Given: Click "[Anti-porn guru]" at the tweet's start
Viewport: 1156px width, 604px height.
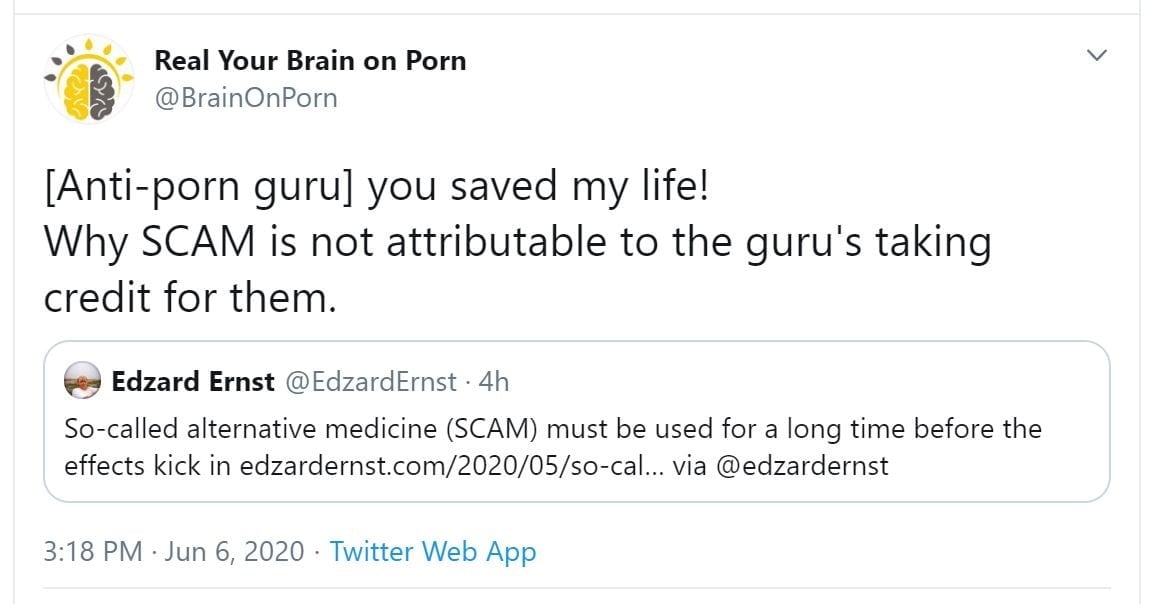Looking at the screenshot, I should click(x=200, y=187).
